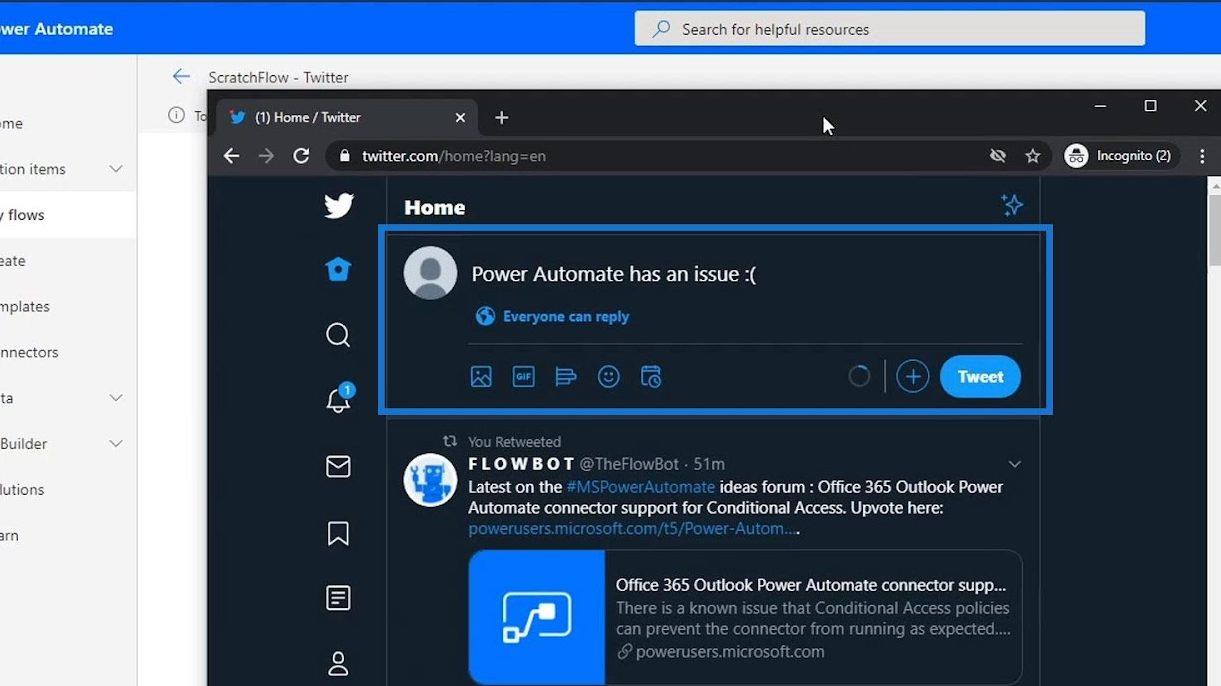Viewport: 1221px width, 686px height.
Task: Click the Tweet button
Action: [980, 377]
